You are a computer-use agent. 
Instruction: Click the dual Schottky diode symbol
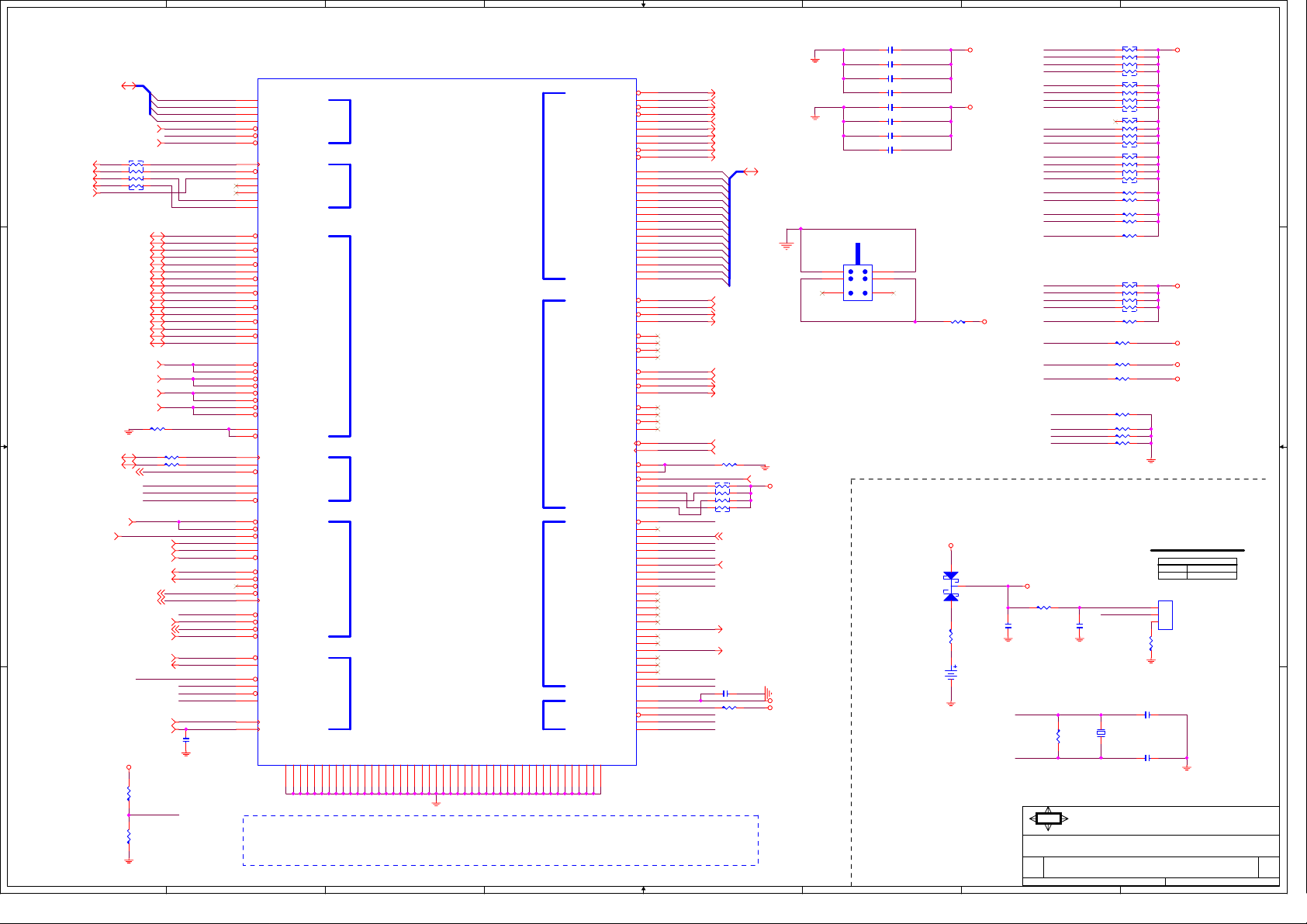951,587
